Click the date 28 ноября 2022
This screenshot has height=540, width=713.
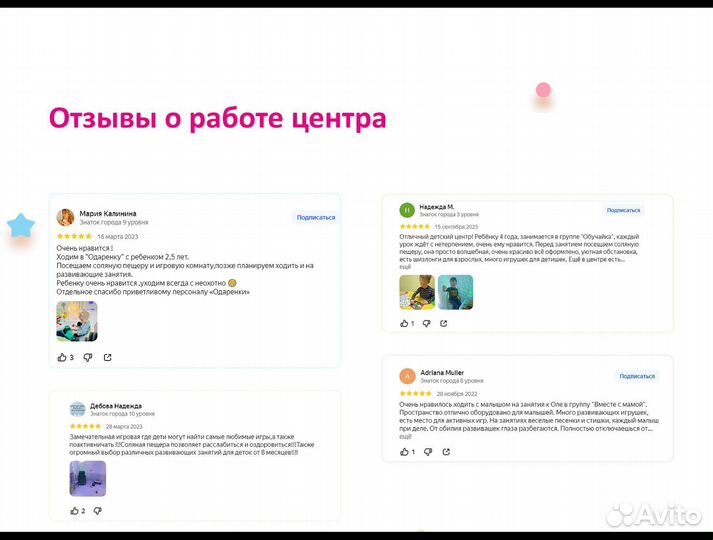tap(457, 394)
